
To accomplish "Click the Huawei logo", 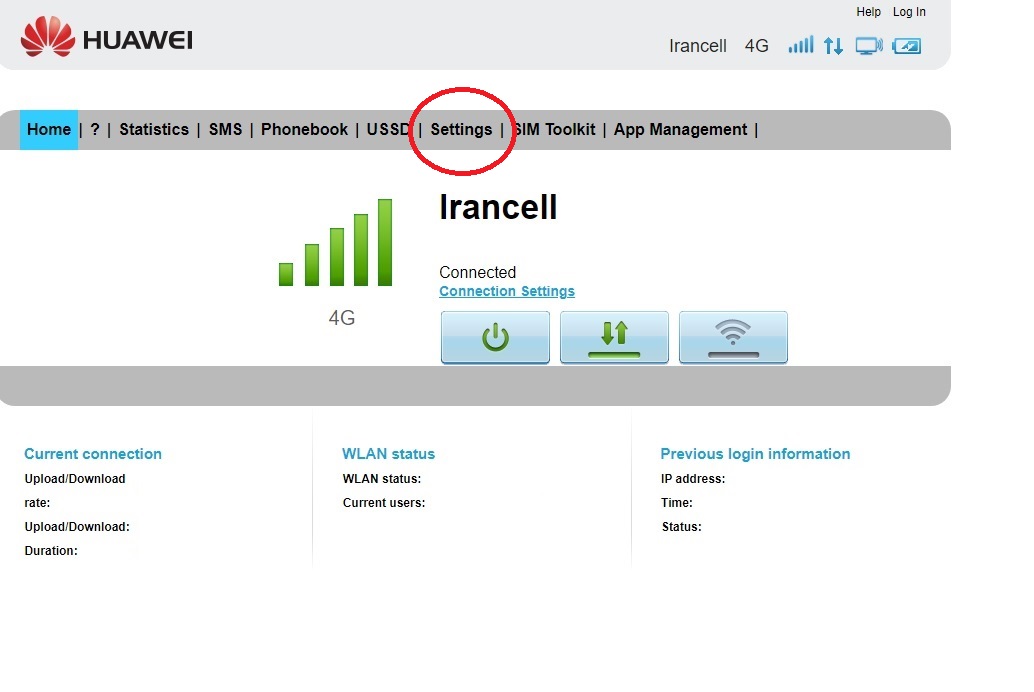I will coord(107,38).
